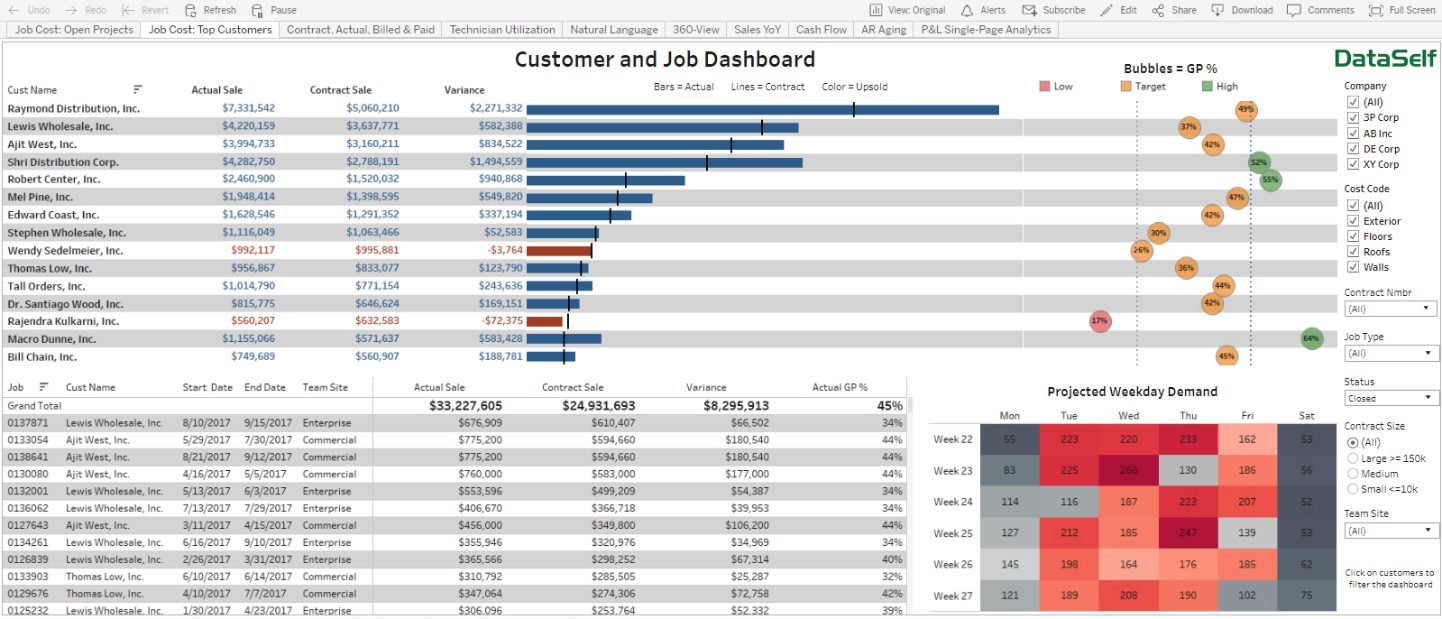The image size is (1442, 619).
Task: Click Raymond Distribution, Inc. customer name
Action: pyautogui.click(x=74, y=108)
